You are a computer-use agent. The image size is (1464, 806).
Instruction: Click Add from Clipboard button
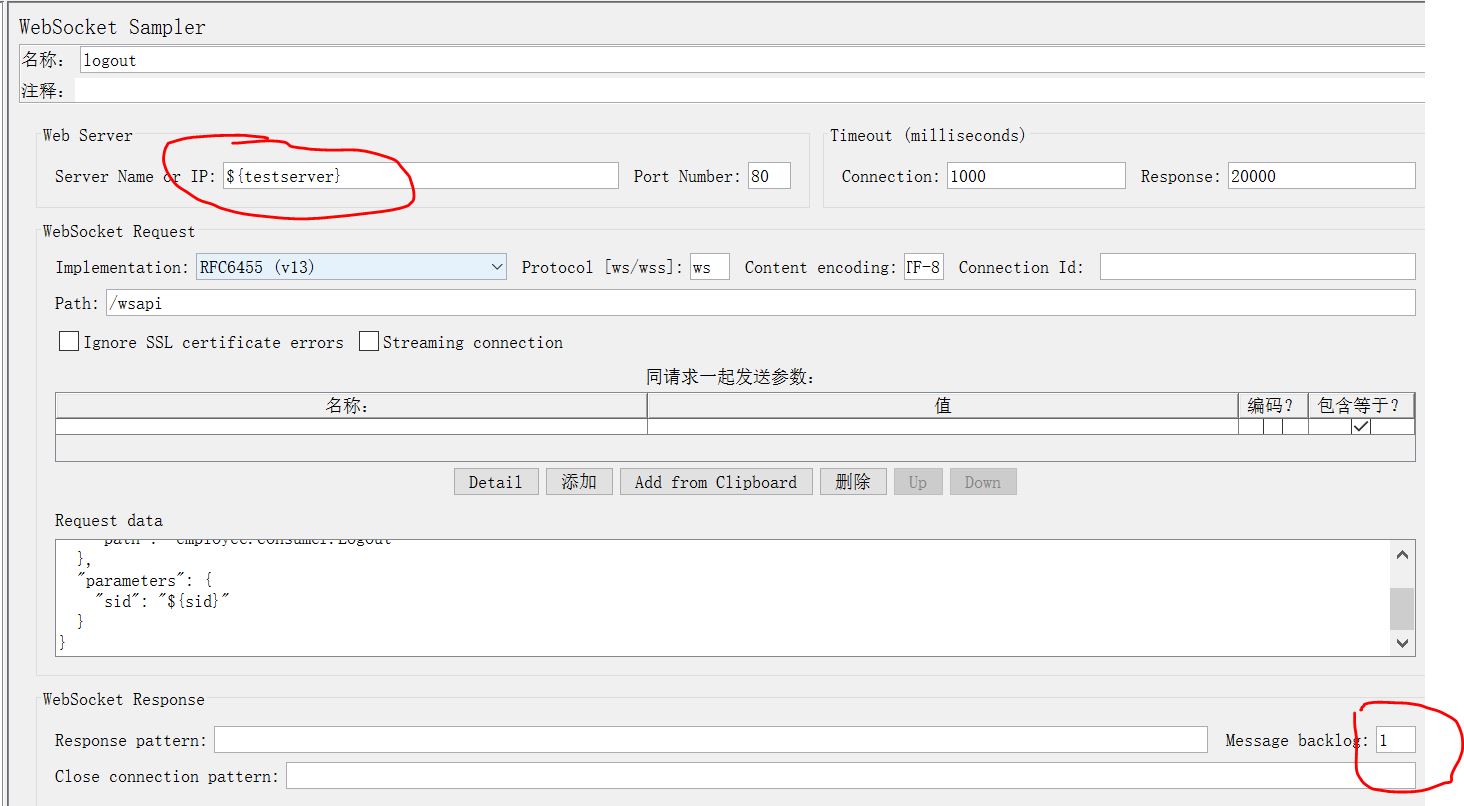[x=715, y=482]
